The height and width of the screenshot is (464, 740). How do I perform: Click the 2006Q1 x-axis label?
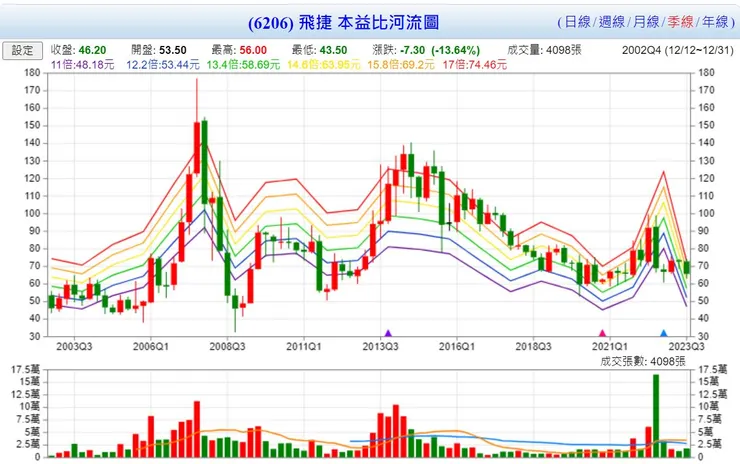151,346
